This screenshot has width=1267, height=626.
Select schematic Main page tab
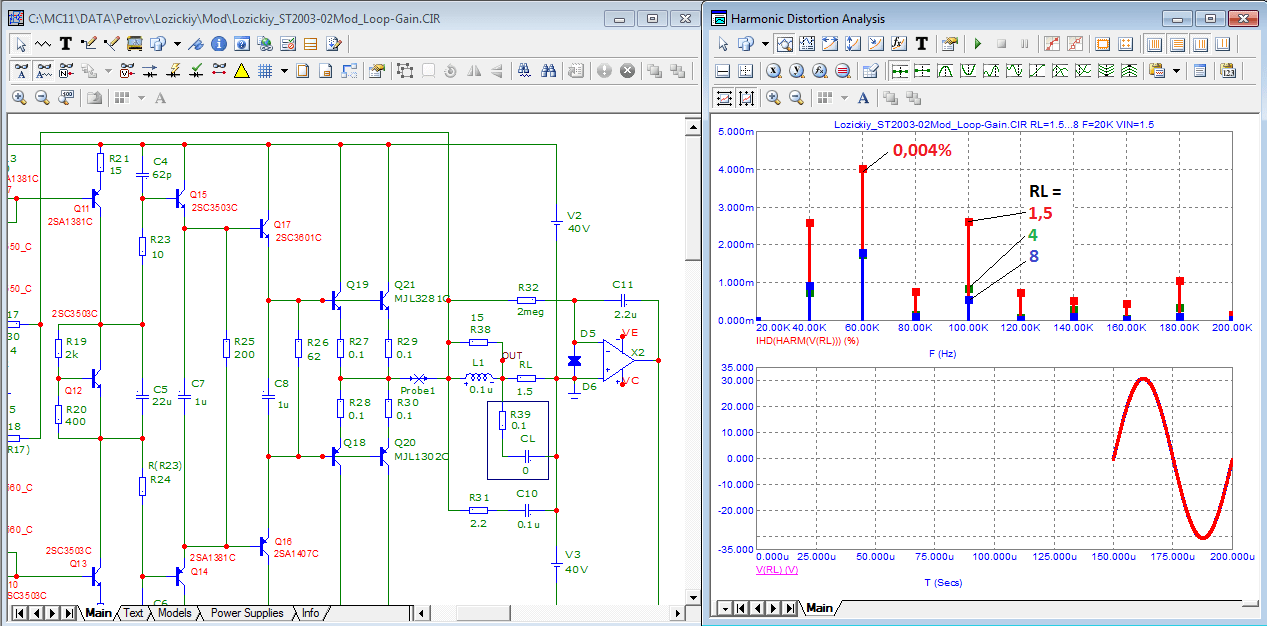[98, 613]
